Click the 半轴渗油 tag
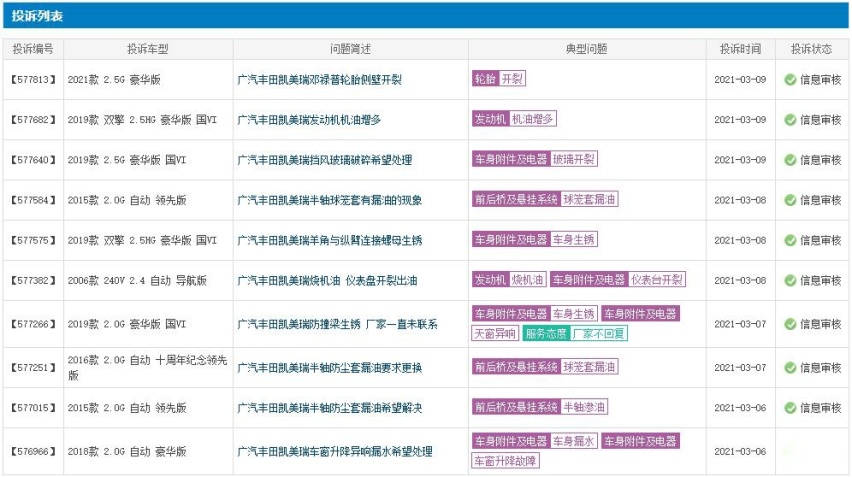This screenshot has width=852, height=477. [x=584, y=407]
